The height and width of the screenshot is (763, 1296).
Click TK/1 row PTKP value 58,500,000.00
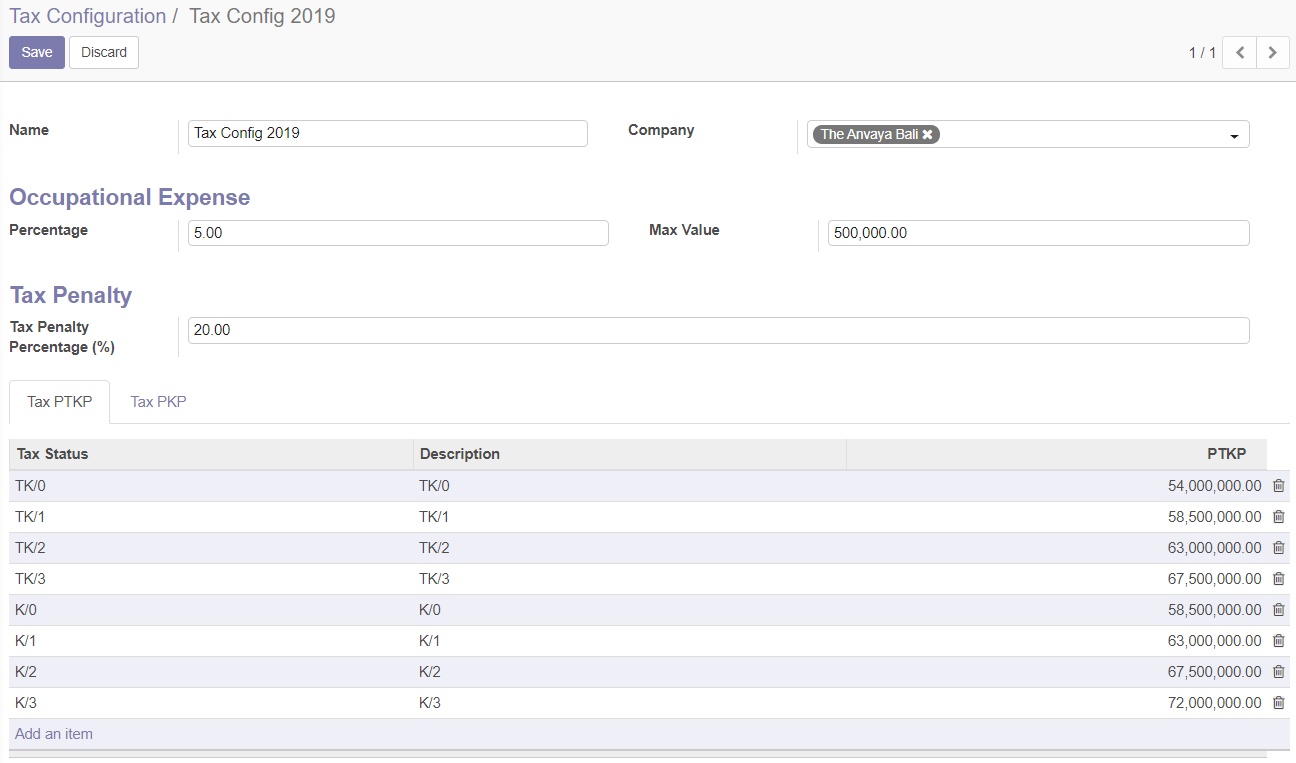pos(1214,517)
